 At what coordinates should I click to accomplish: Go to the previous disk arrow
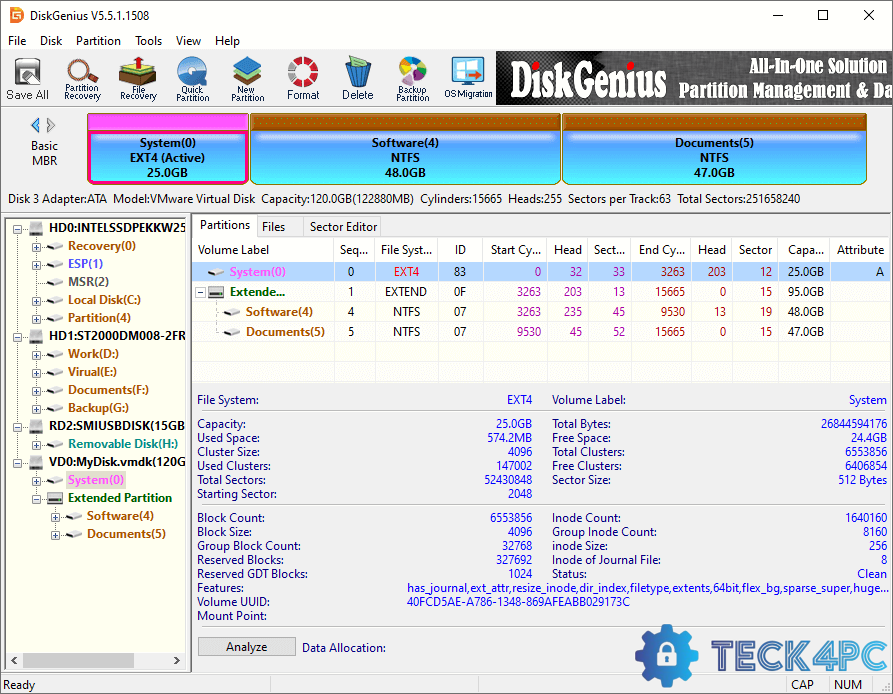coord(35,125)
